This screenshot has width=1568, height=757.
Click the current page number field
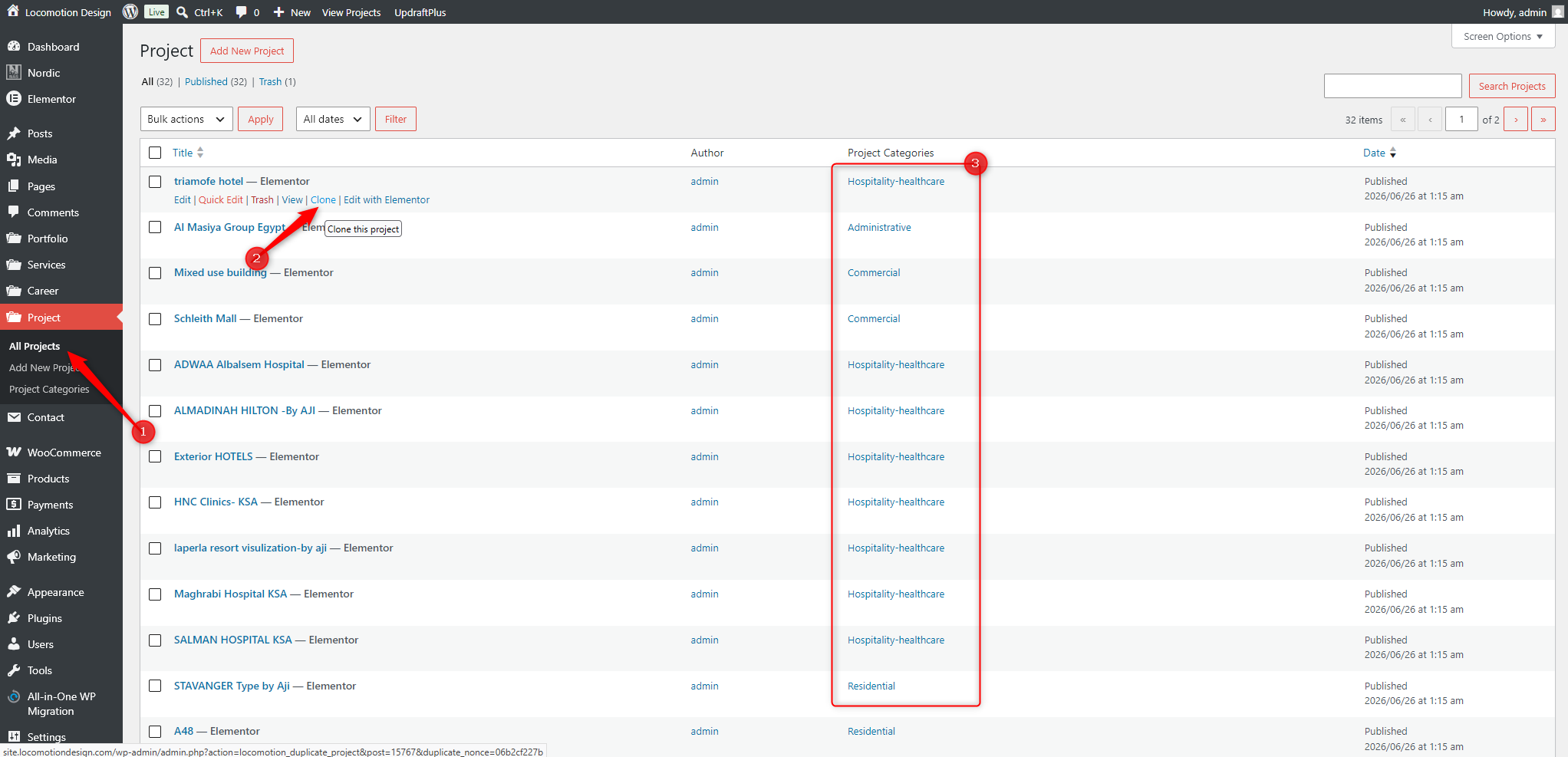coord(1461,119)
